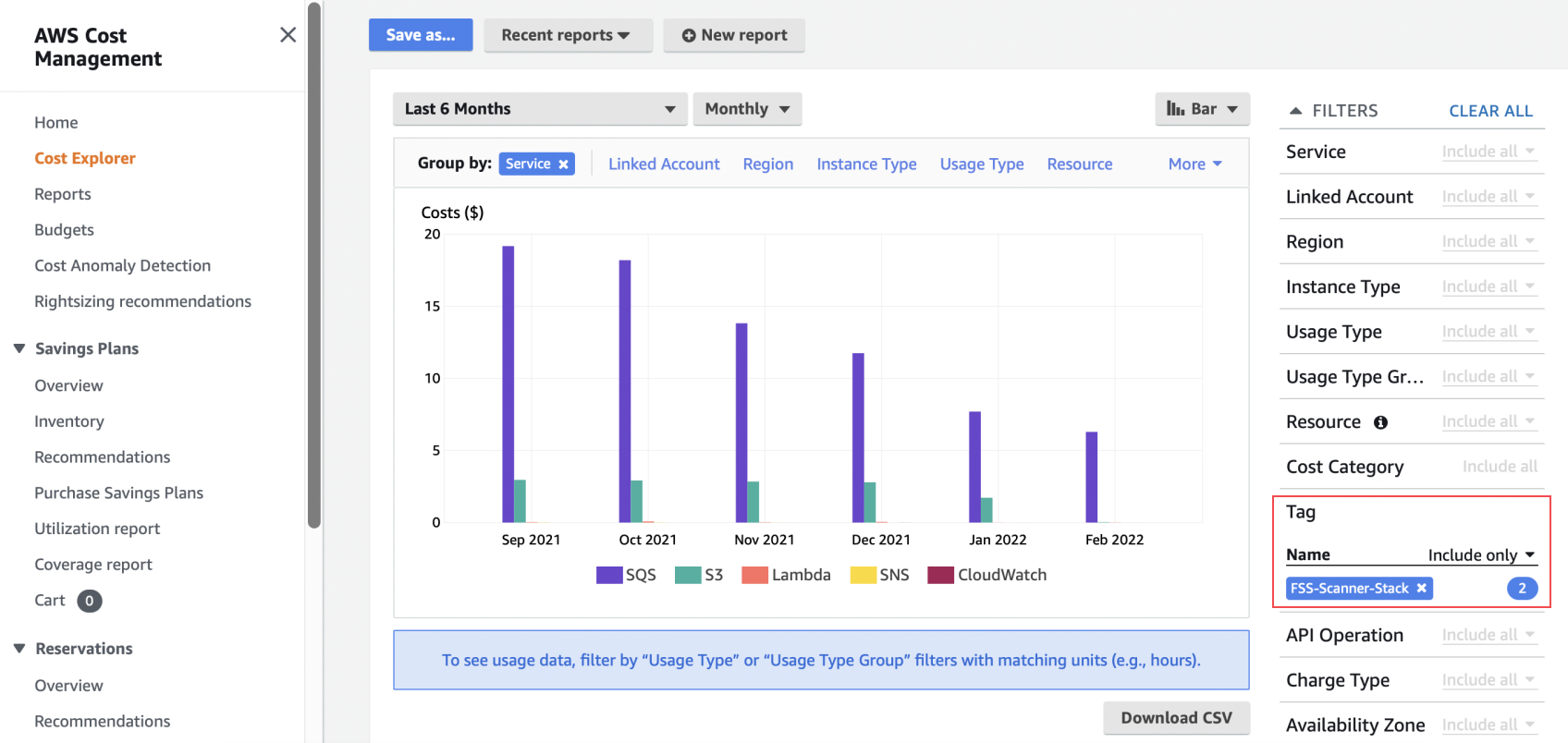Collapse the Savings Plans section
Image resolution: width=1568 pixels, height=743 pixels.
(x=19, y=348)
